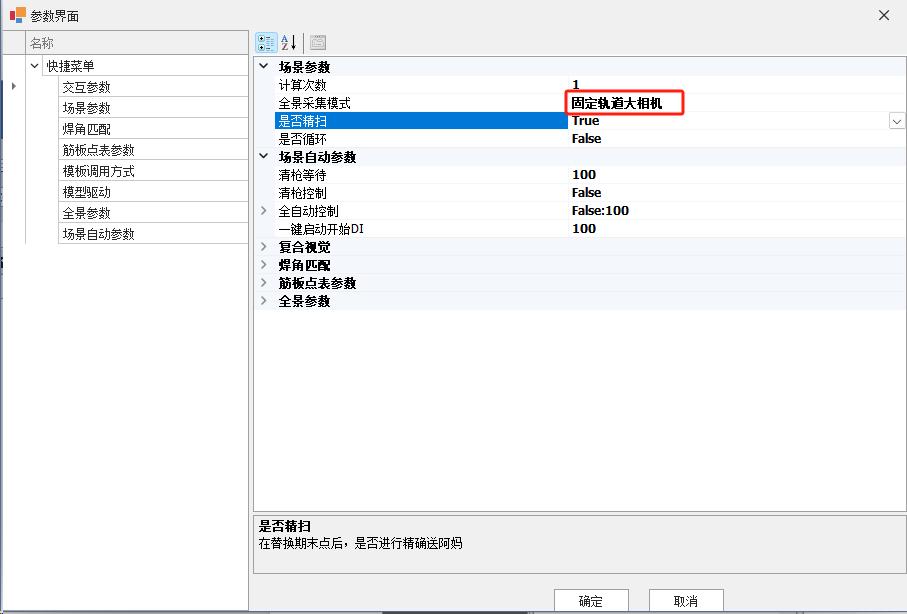
Task: Click the 是否循环 False value
Action: [587, 139]
